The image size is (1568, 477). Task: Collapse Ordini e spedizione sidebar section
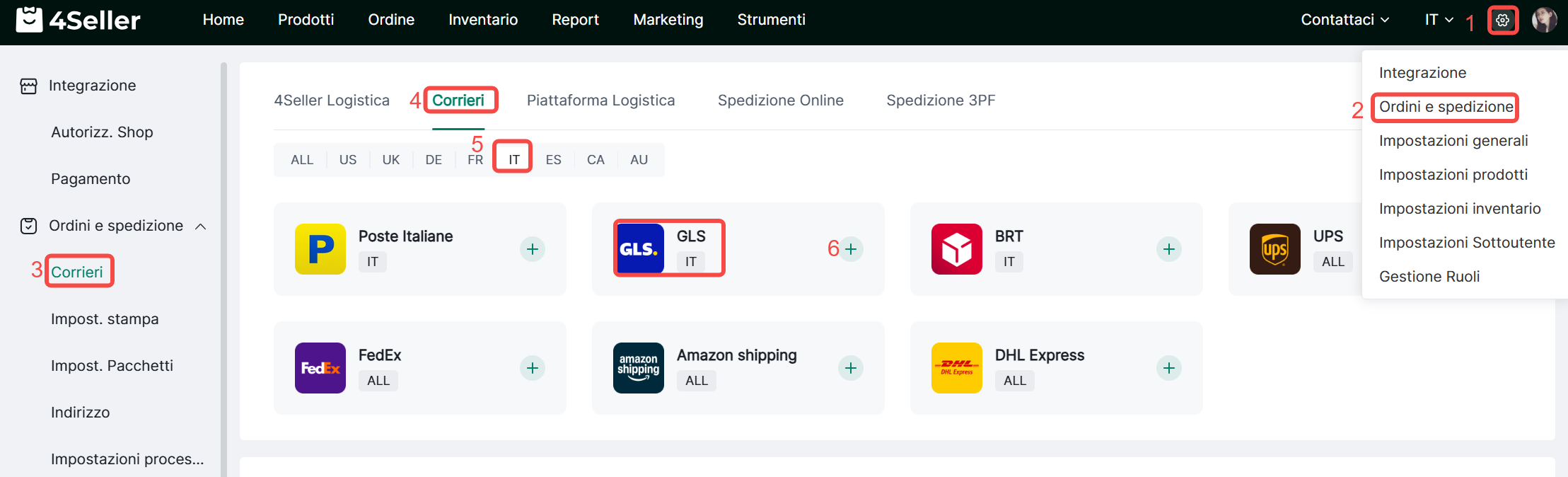pyautogui.click(x=201, y=226)
